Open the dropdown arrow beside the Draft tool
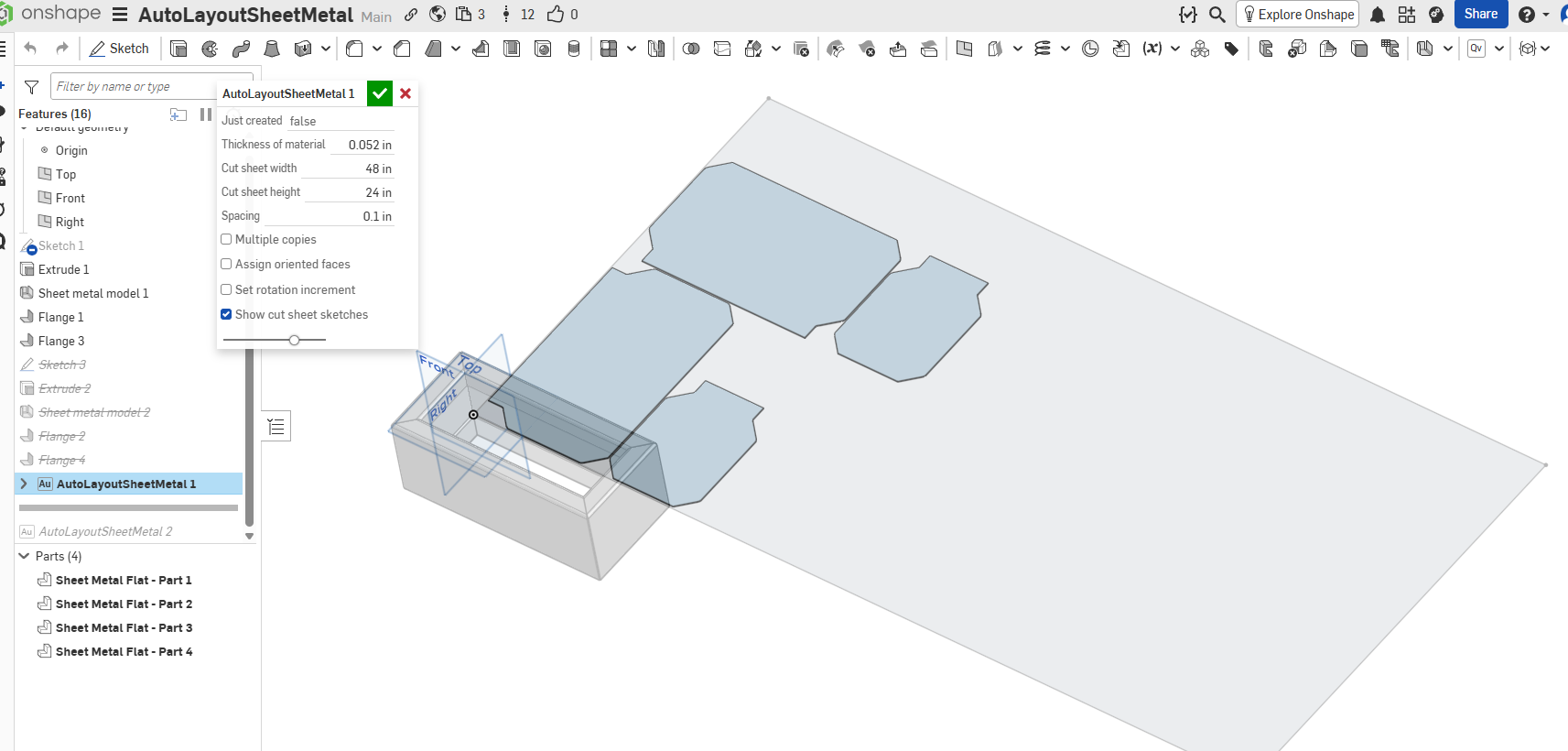This screenshot has width=1568, height=751. pyautogui.click(x=456, y=49)
